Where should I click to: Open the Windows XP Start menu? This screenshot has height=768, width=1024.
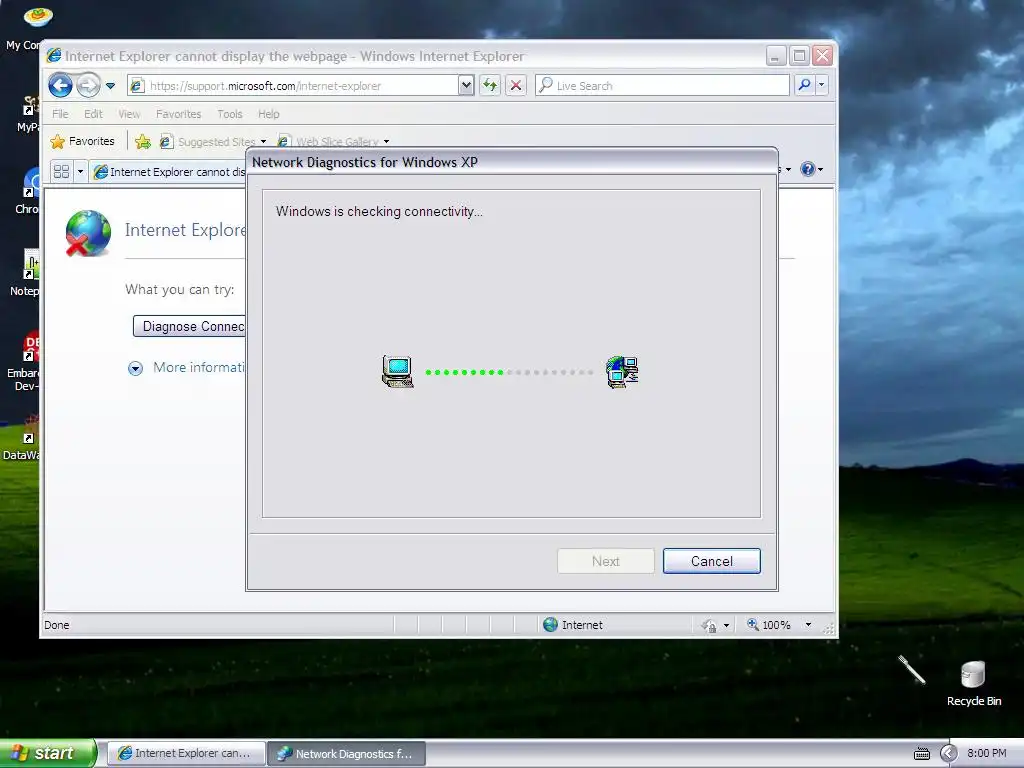click(48, 753)
